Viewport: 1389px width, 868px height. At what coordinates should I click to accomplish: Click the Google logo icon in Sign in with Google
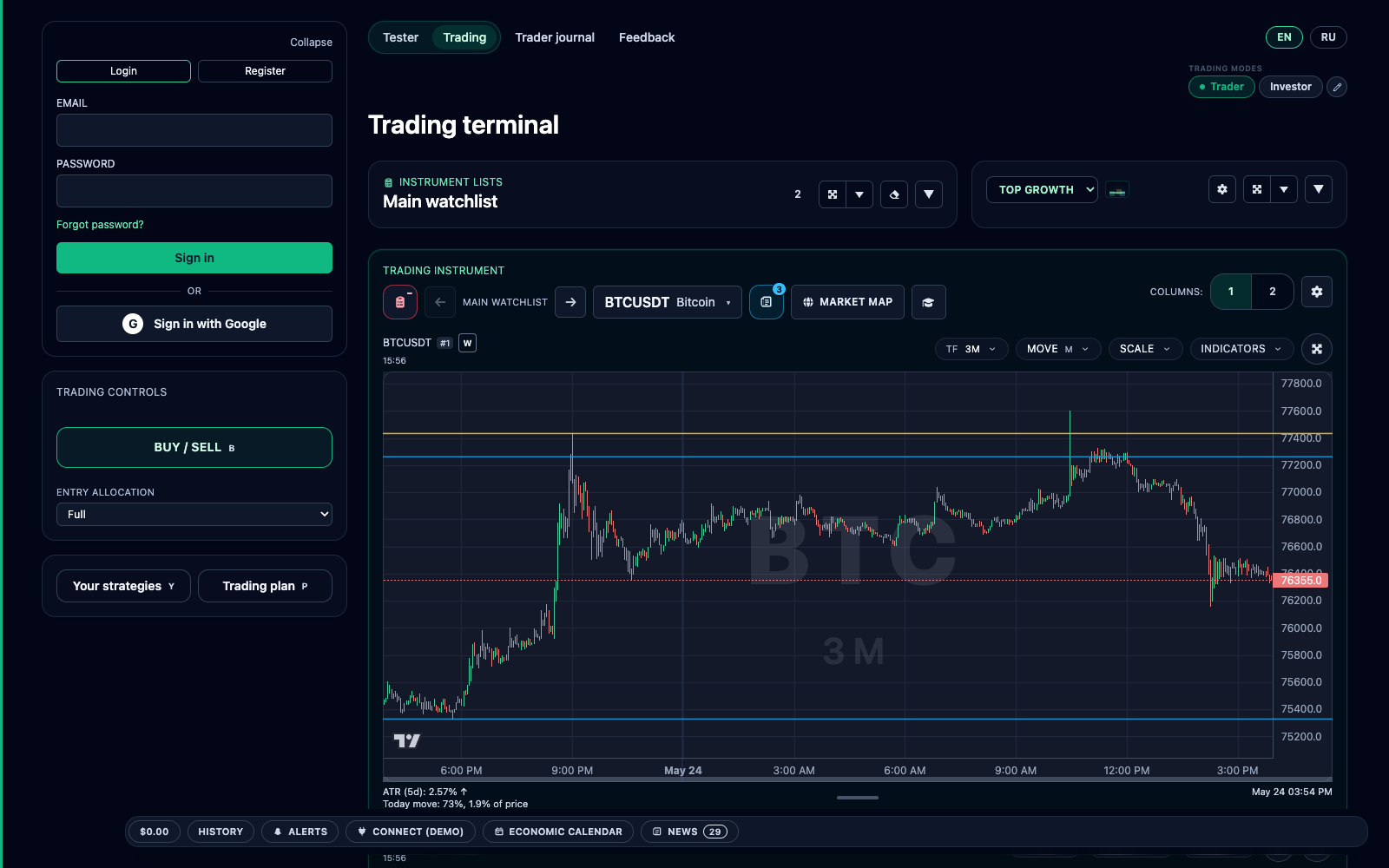click(x=133, y=324)
